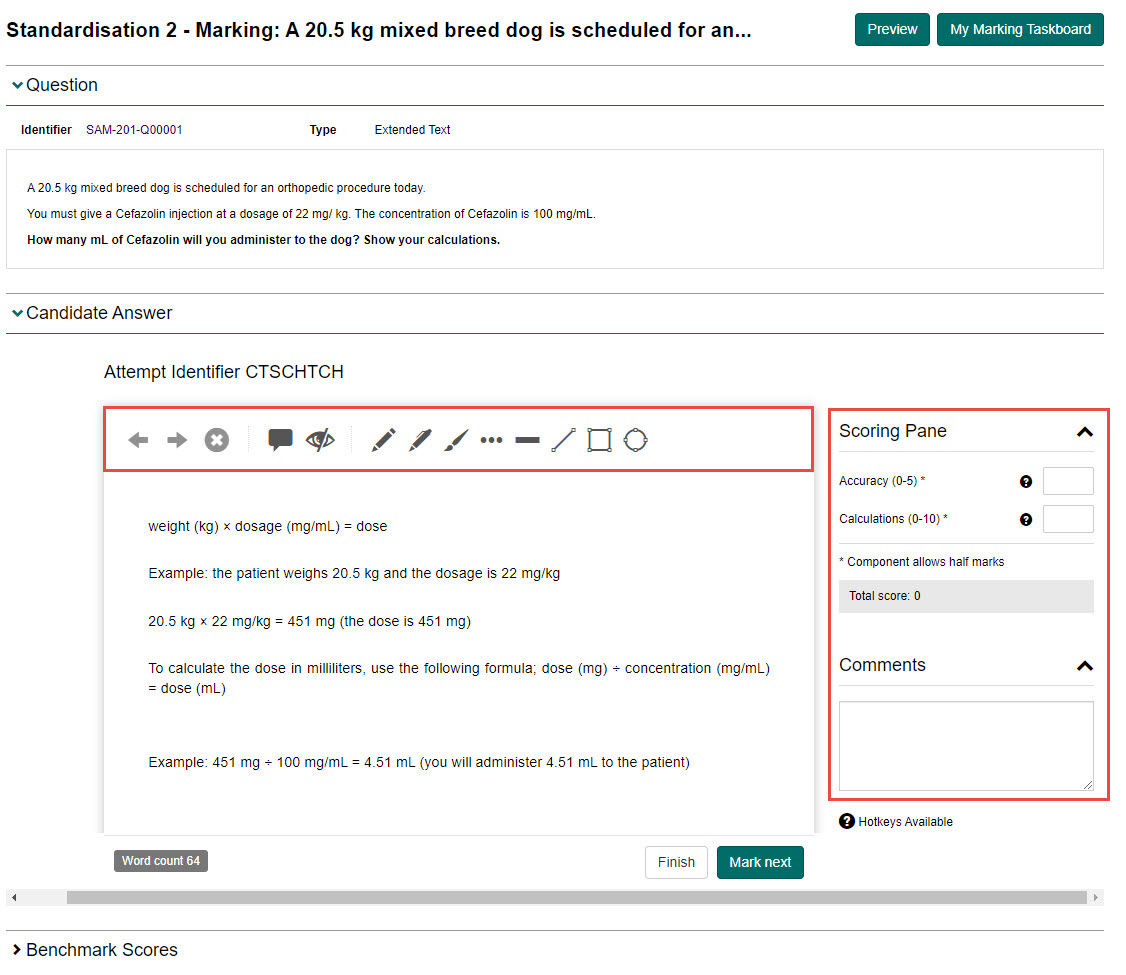The image size is (1126, 975).
Task: Click the horizontal scrollbar below the answer
Action: [x=576, y=898]
